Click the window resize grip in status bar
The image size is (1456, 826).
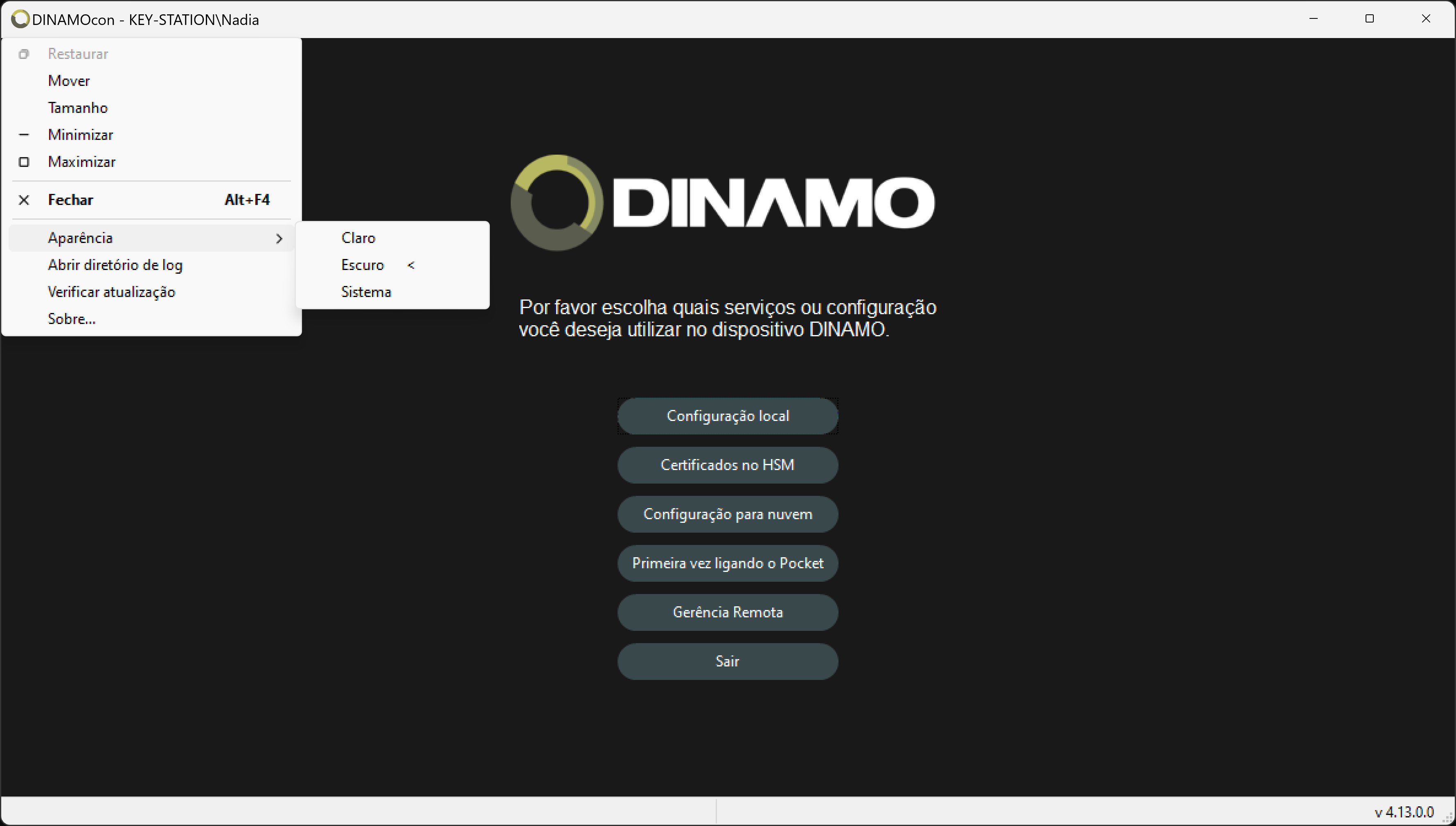pos(1447,817)
